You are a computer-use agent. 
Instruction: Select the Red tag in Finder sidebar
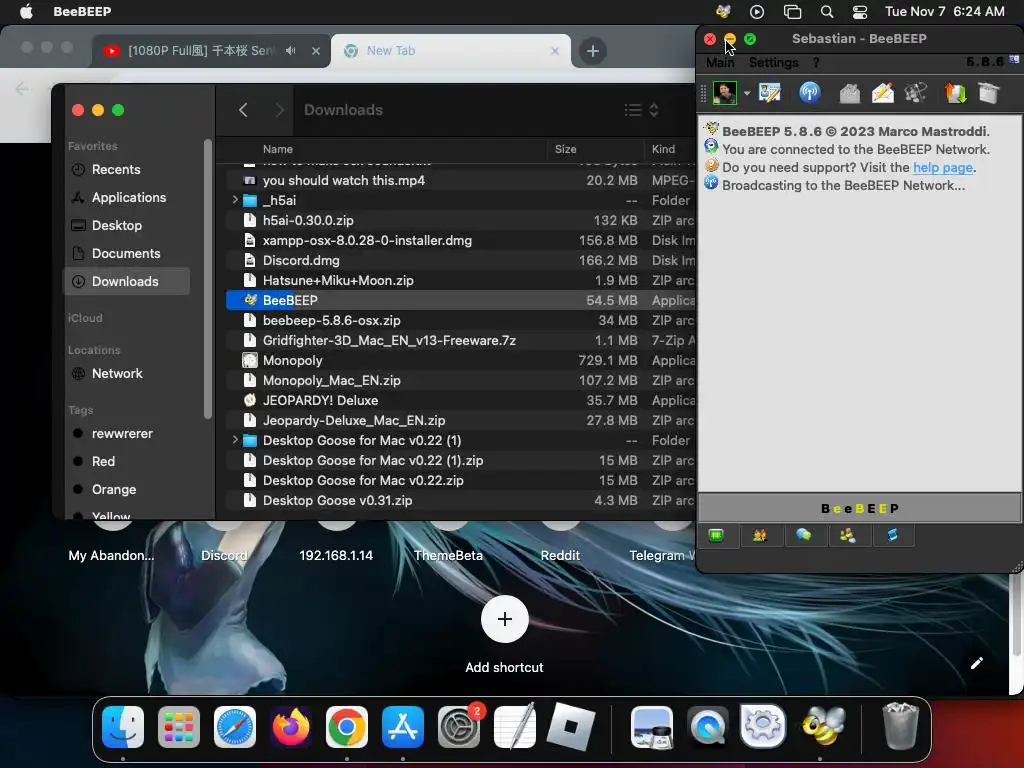coord(127,462)
